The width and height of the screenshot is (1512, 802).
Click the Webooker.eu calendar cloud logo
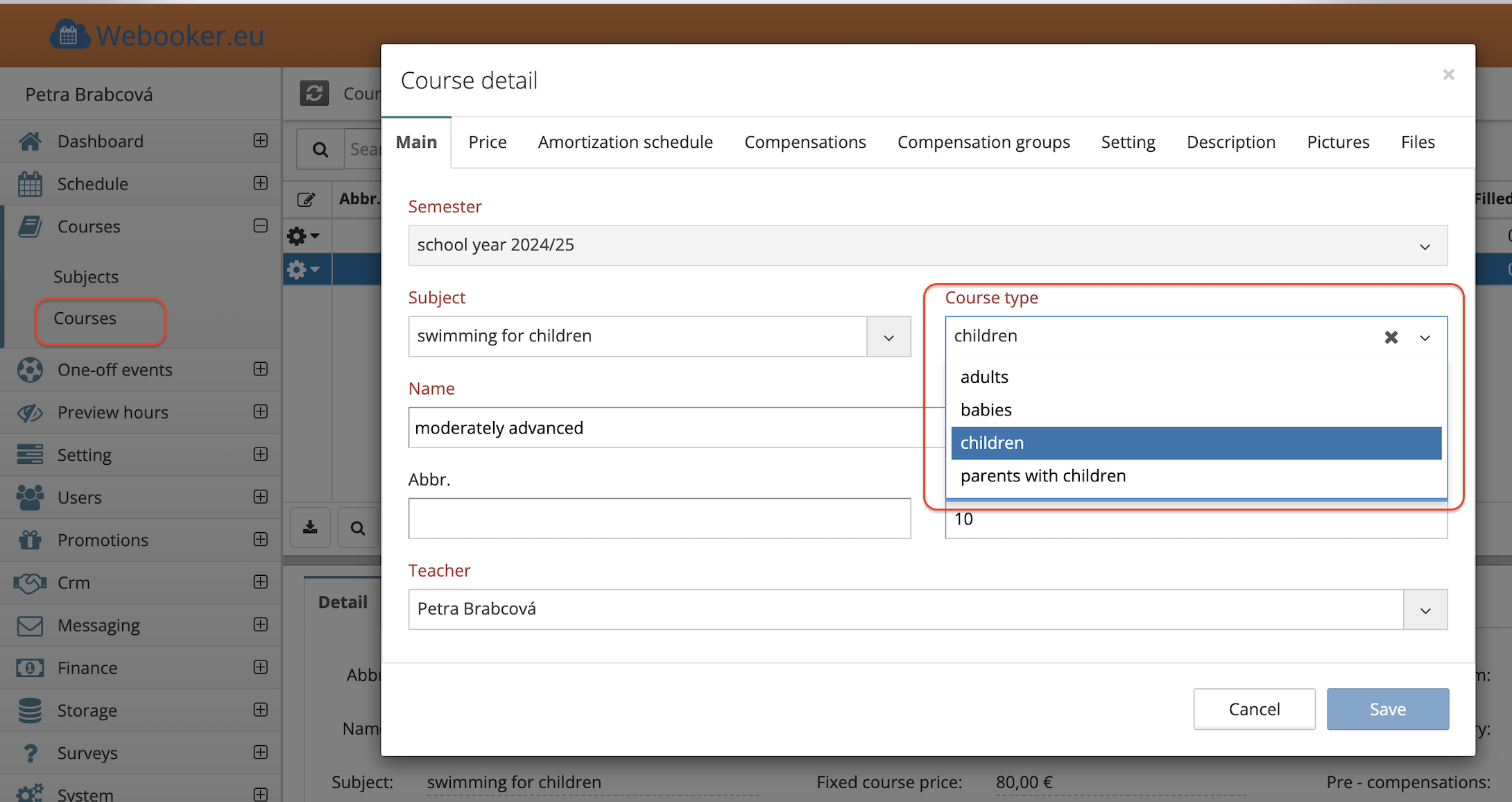point(69,35)
